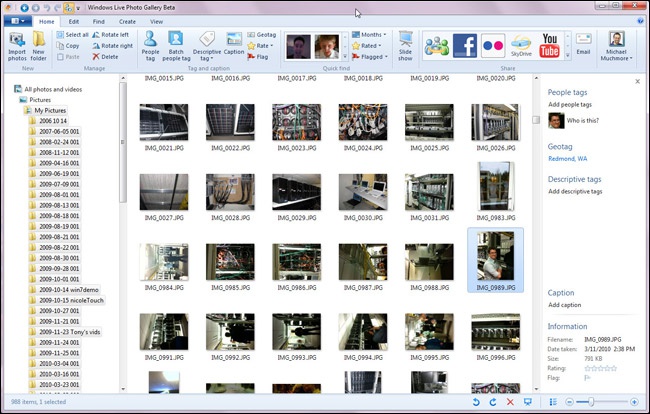Expand the Share services gallery
This screenshot has height=414, width=650.
pyautogui.click(x=568, y=55)
